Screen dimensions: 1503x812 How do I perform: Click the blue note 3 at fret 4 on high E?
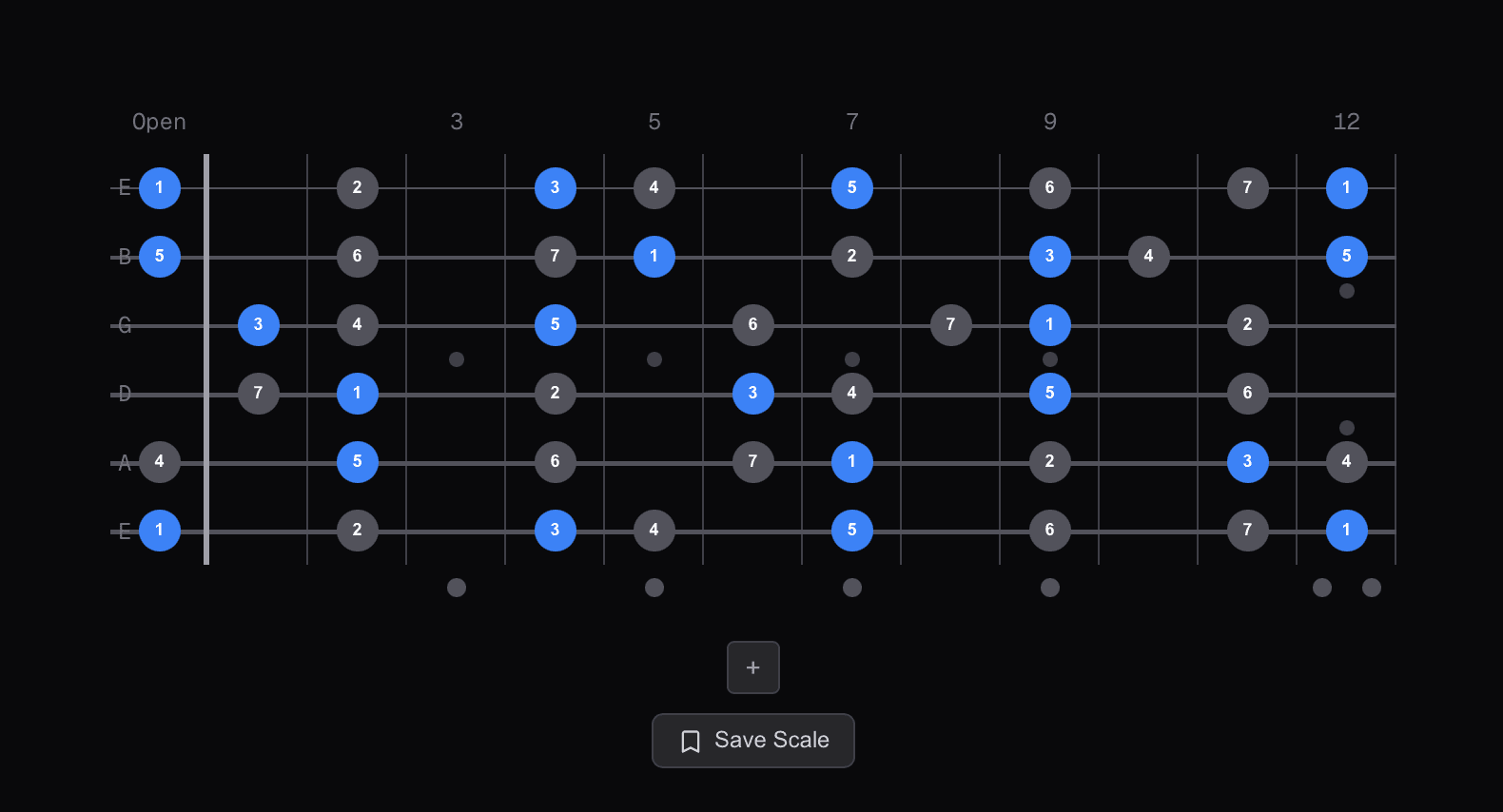[556, 187]
